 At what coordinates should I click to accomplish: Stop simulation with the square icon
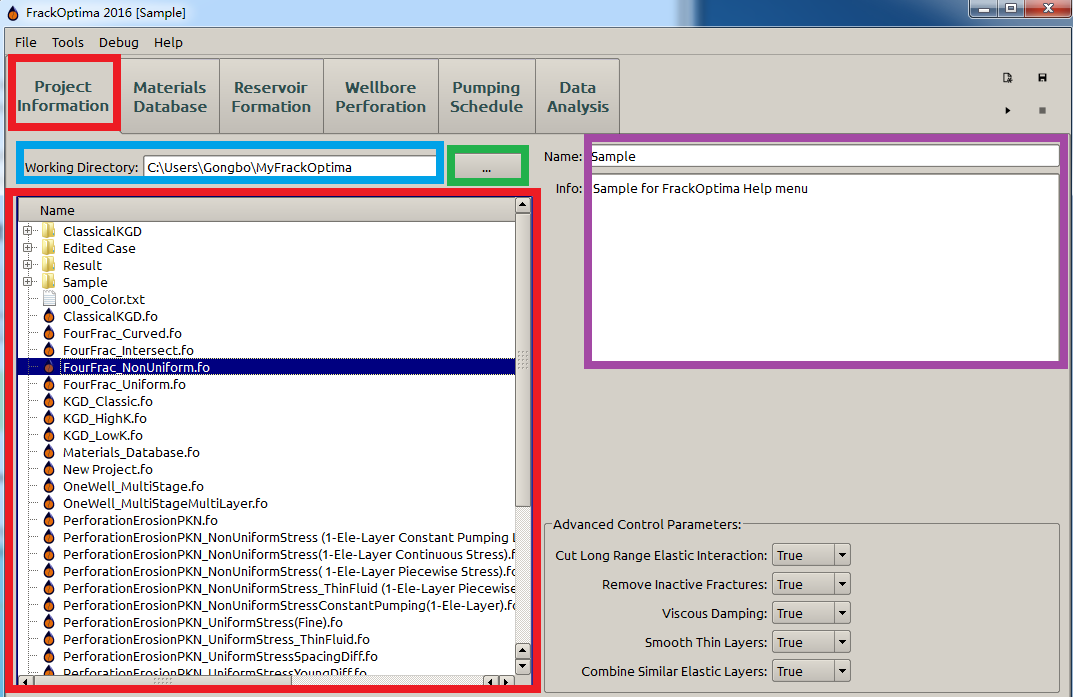coord(1042,110)
